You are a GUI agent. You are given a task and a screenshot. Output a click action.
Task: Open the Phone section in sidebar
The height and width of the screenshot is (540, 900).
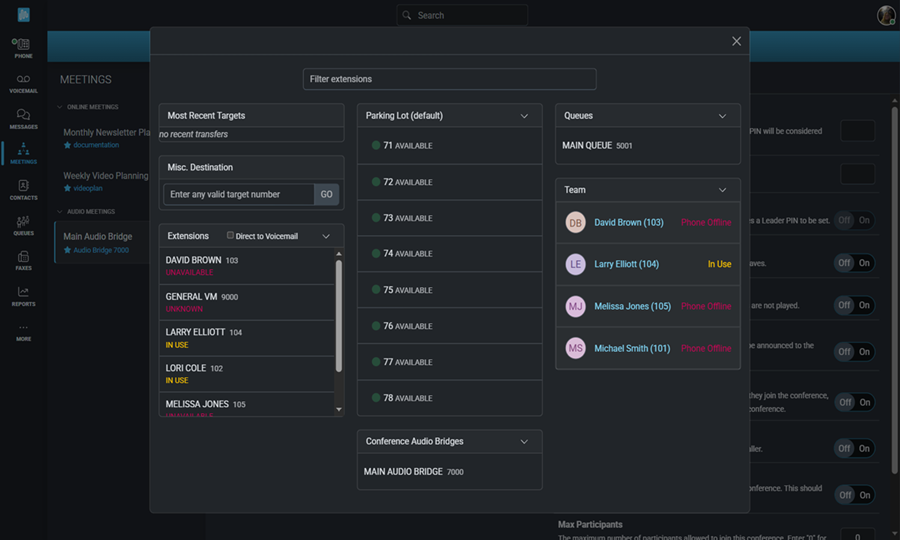click(22, 47)
